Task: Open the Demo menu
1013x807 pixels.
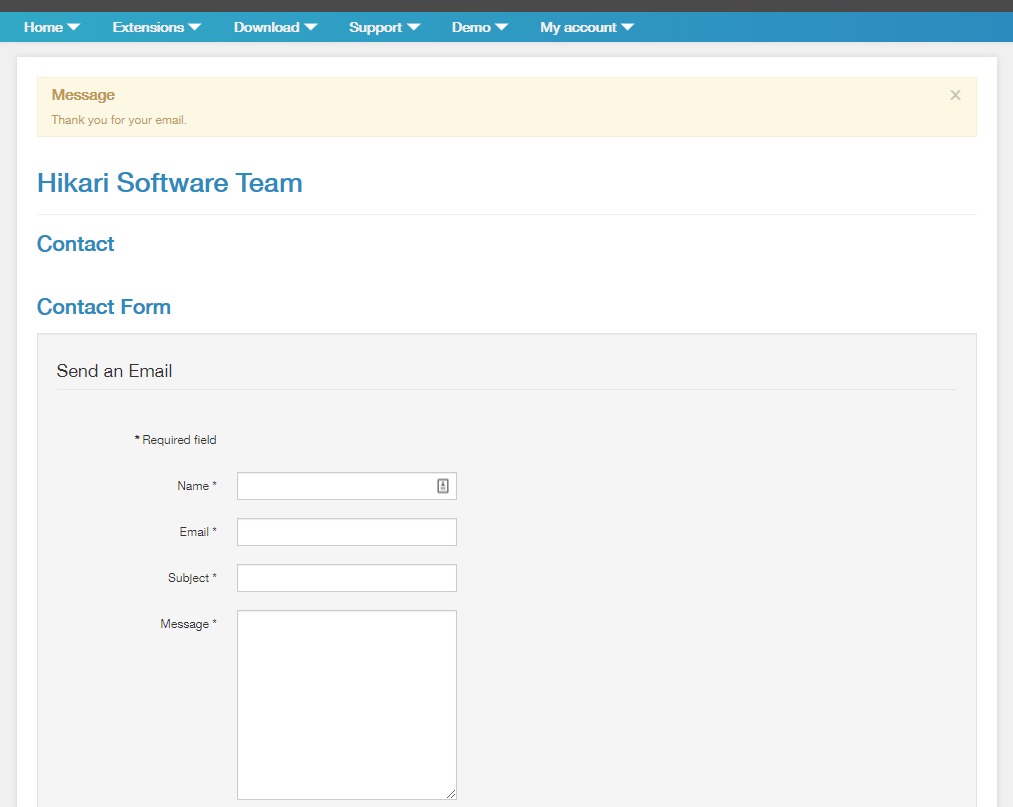Action: [x=479, y=27]
